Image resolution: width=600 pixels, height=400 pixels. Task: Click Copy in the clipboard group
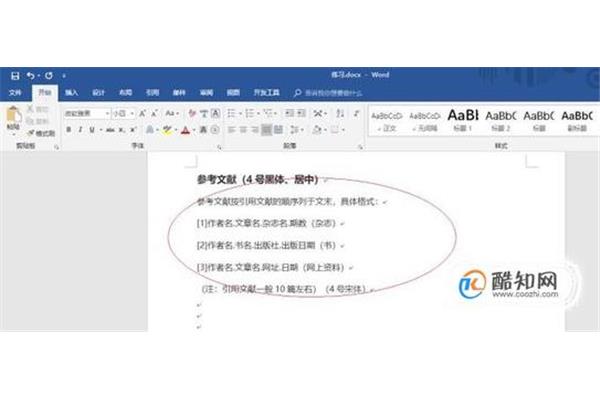(38, 121)
